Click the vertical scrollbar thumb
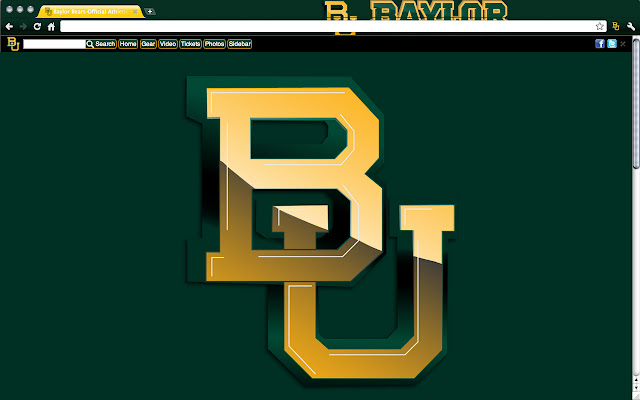Image resolution: width=640 pixels, height=400 pixels. (636, 103)
